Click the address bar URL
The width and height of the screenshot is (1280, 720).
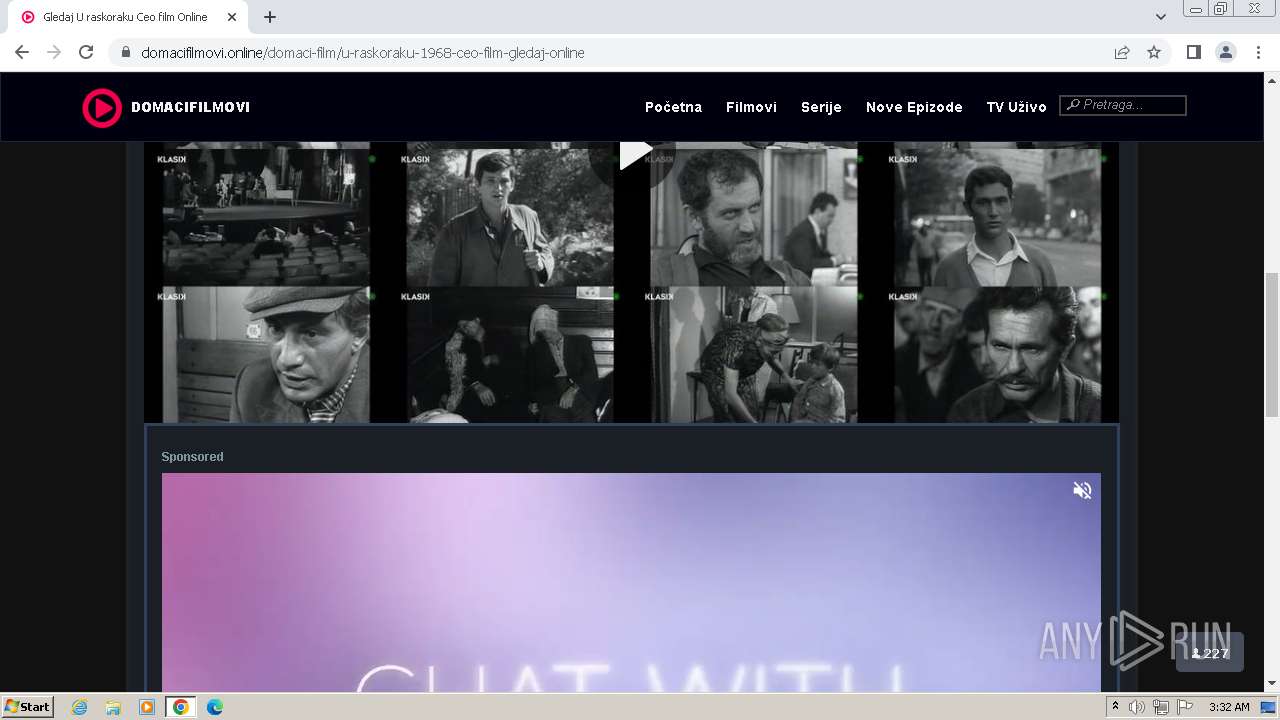click(x=362, y=53)
